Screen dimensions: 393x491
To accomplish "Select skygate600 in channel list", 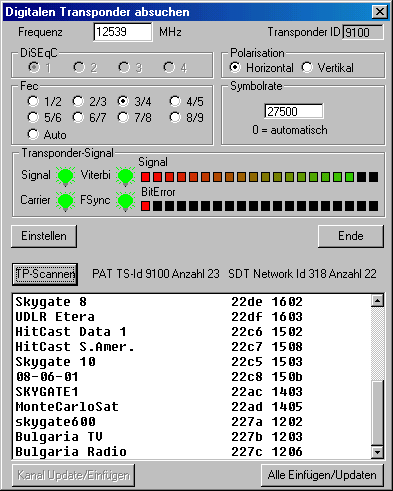I will tap(192, 422).
